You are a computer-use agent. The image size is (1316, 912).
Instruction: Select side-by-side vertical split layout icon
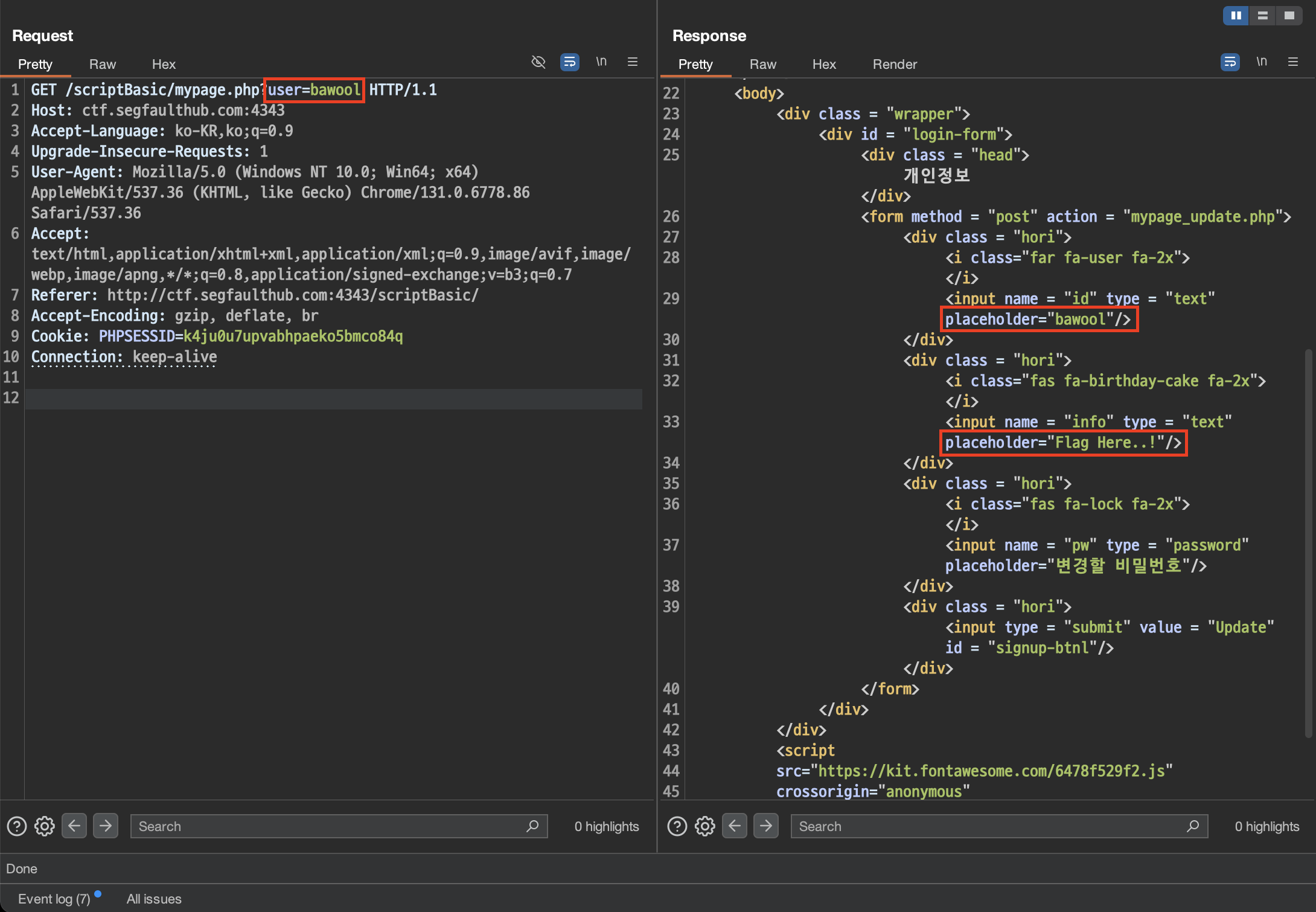pos(1236,16)
